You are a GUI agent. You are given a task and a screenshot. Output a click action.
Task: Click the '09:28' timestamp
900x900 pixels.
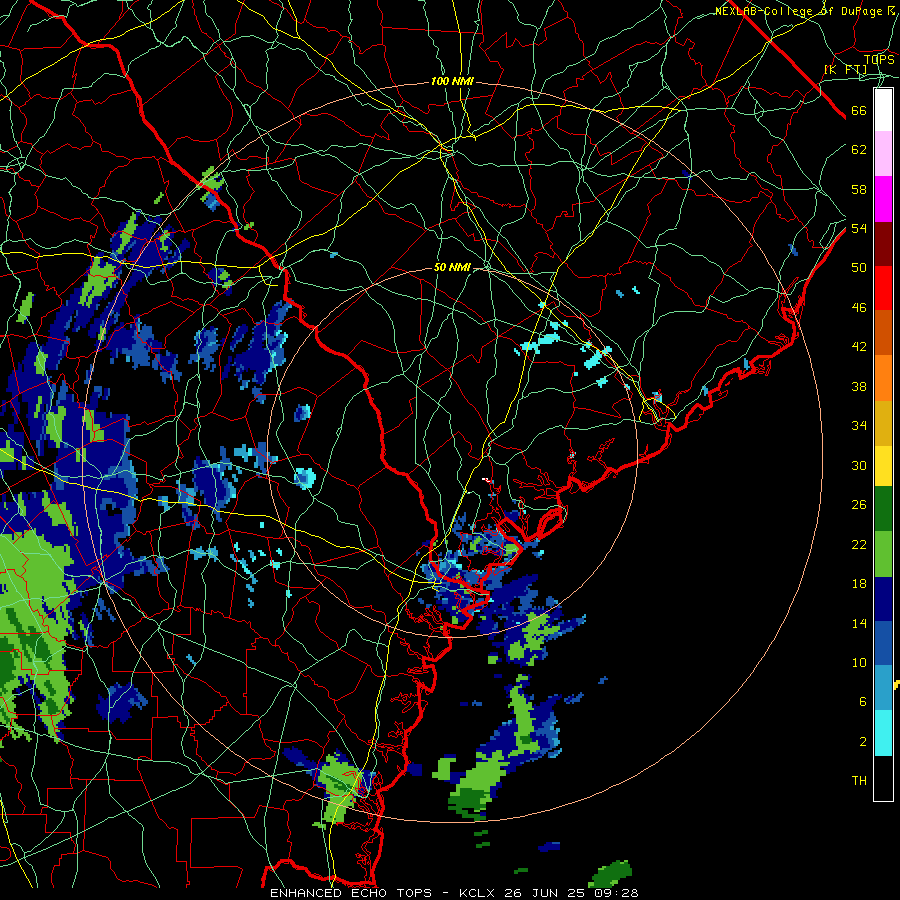pyautogui.click(x=618, y=893)
